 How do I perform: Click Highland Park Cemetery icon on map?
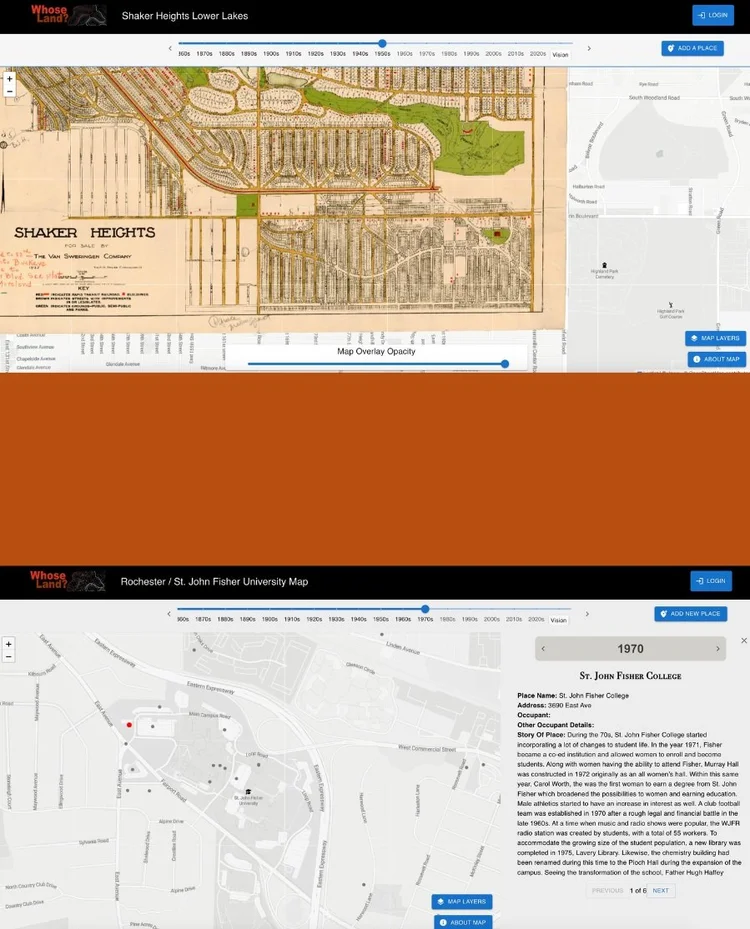604,265
